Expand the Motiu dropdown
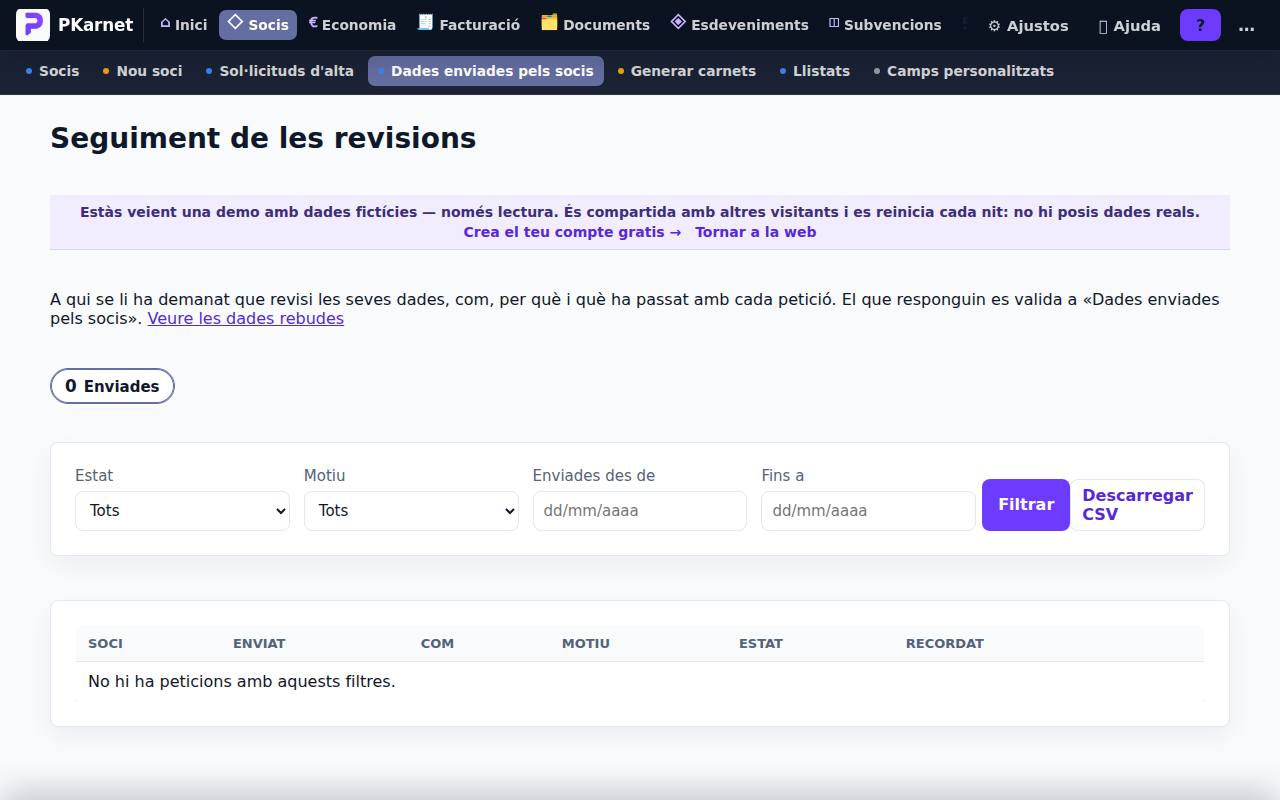 point(411,510)
